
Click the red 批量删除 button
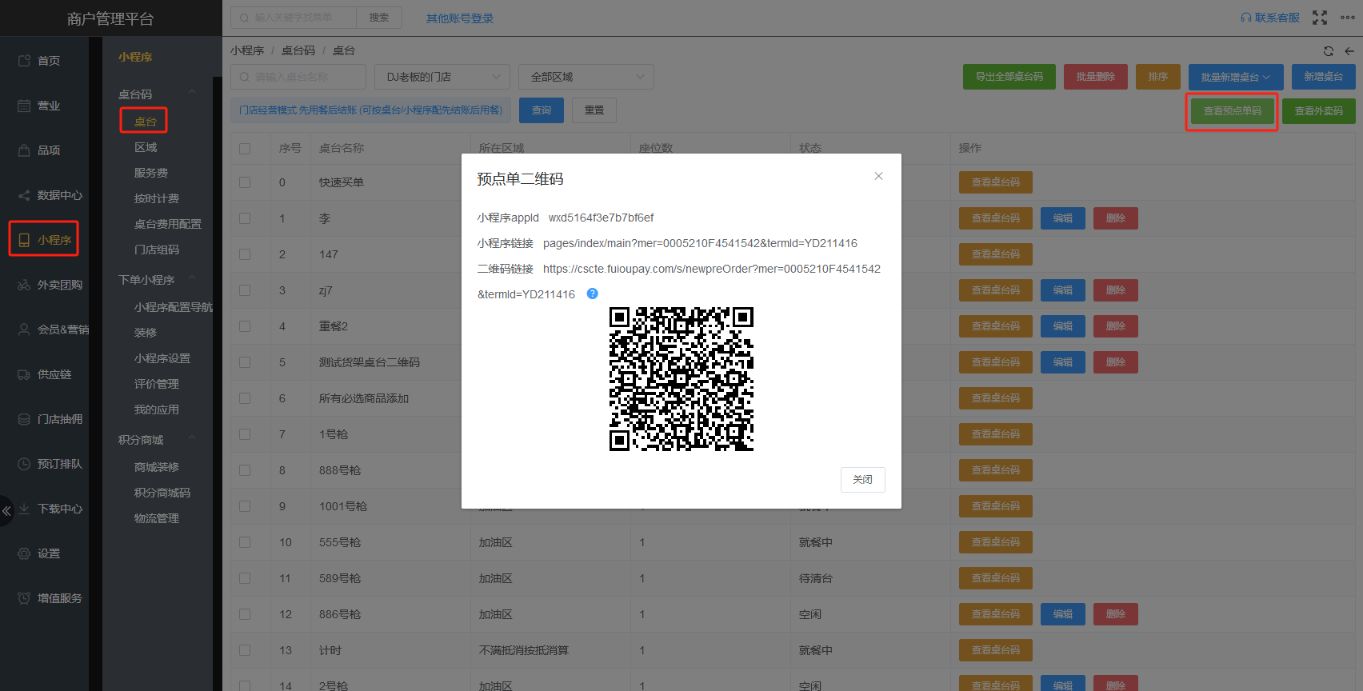(x=1096, y=77)
